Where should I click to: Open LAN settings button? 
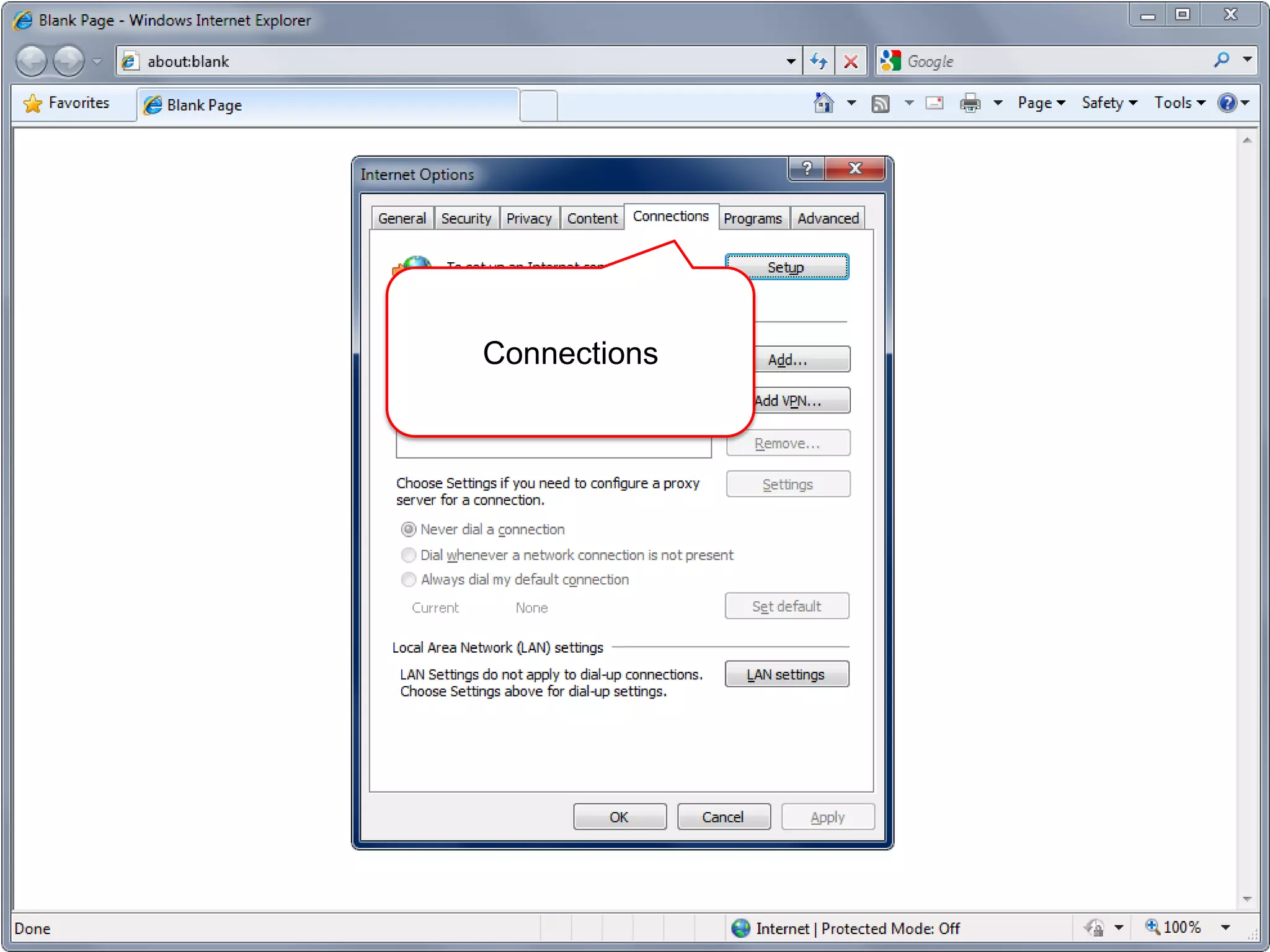pyautogui.click(x=787, y=674)
